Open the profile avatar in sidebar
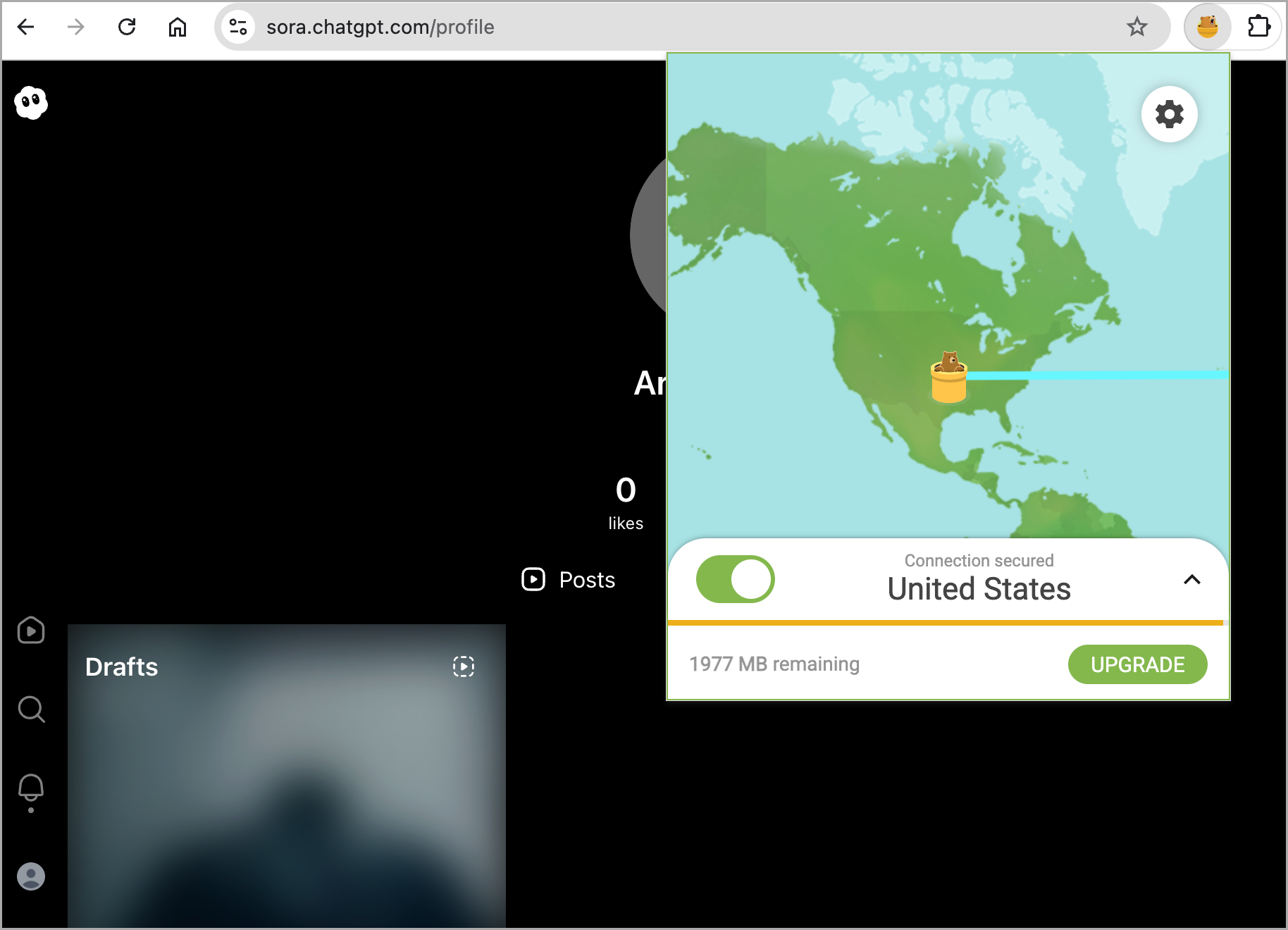Image resolution: width=1288 pixels, height=930 pixels. pyautogui.click(x=31, y=876)
